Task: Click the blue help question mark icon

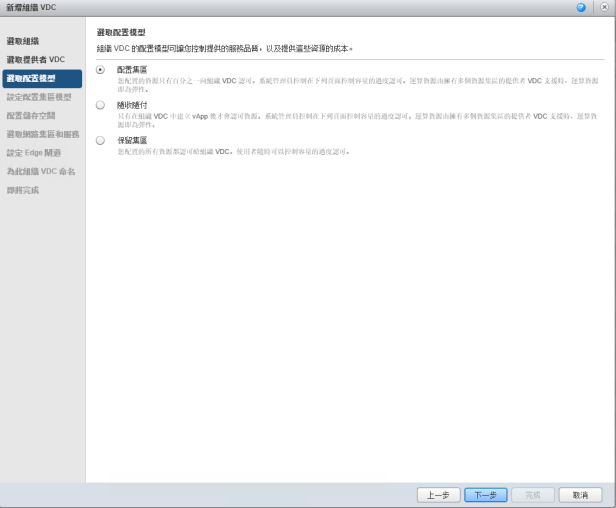Action: (581, 7)
